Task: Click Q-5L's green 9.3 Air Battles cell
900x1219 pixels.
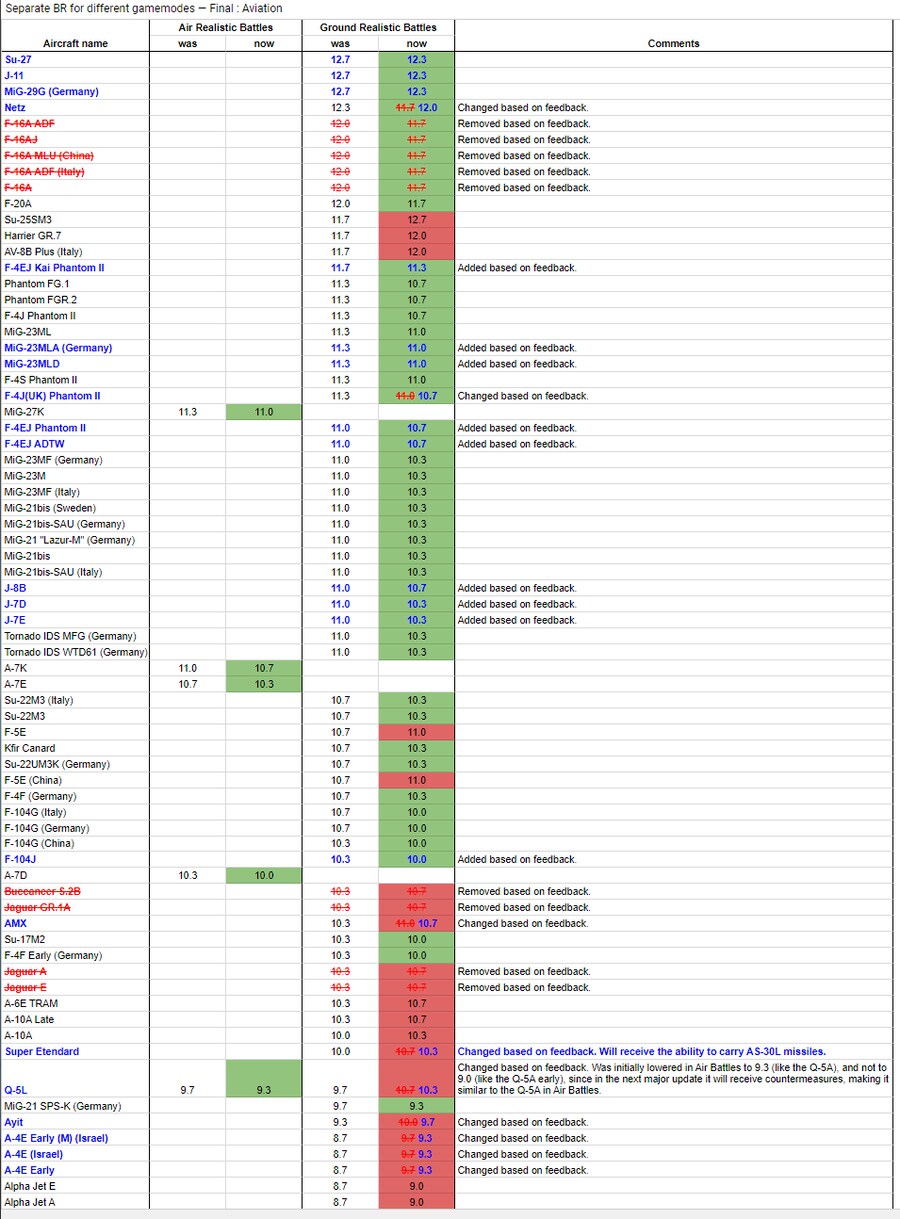Action: coord(264,1079)
